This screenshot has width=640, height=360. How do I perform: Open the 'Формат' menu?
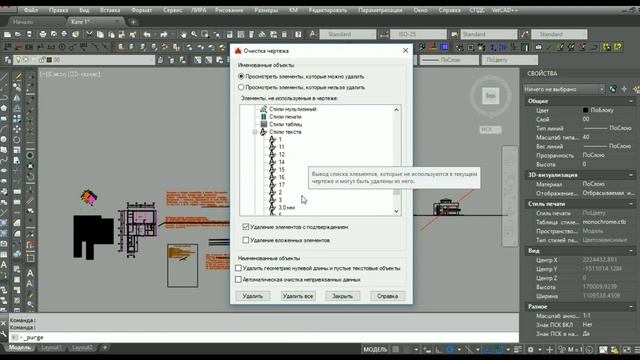pyautogui.click(x=141, y=10)
